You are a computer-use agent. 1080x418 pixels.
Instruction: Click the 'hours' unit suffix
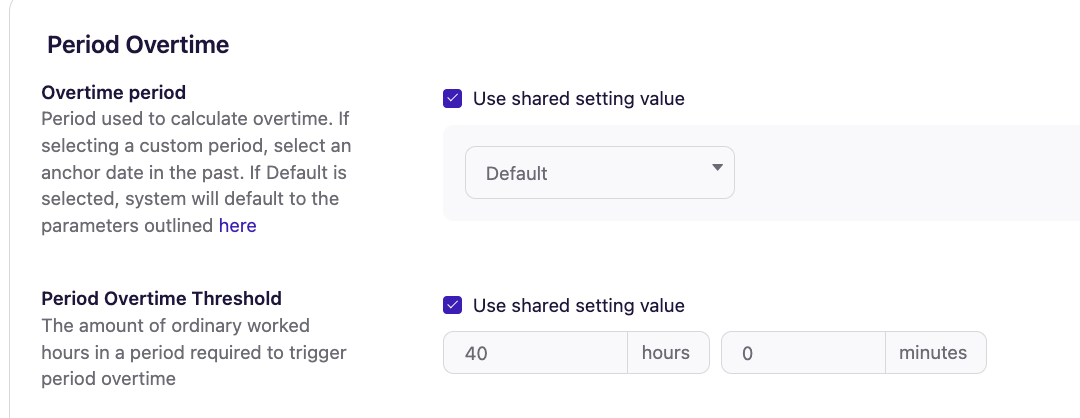[x=668, y=353]
